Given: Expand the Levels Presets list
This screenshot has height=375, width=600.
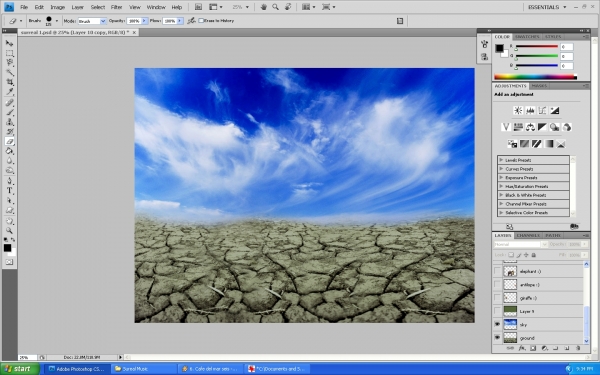Looking at the screenshot, I should [501, 160].
